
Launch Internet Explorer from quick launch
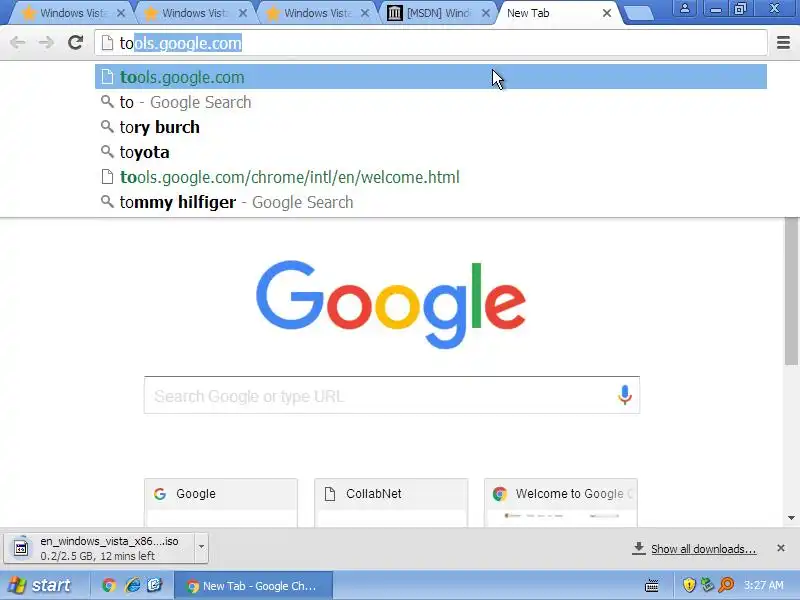tap(133, 585)
